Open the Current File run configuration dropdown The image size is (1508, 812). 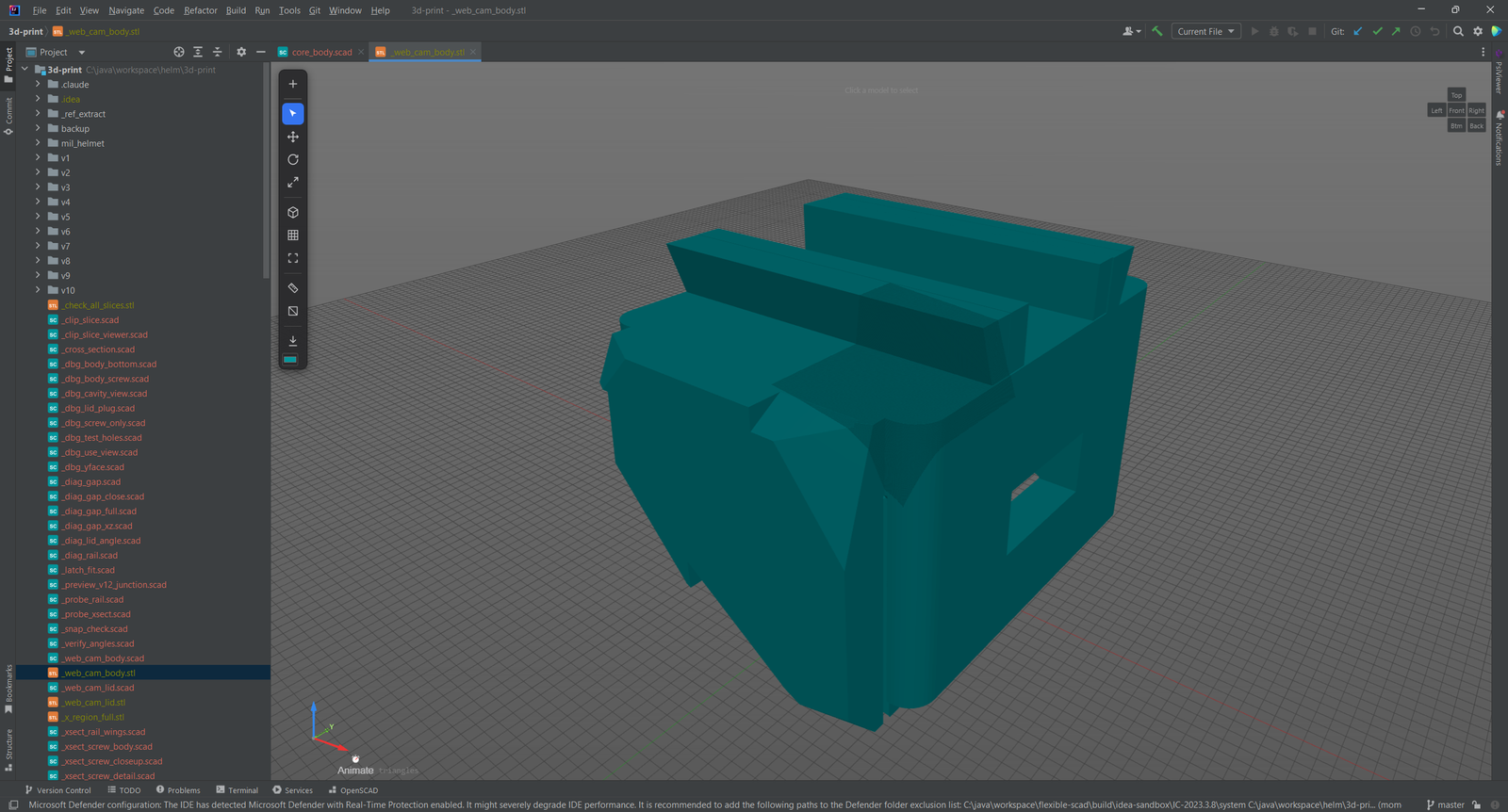[1206, 31]
